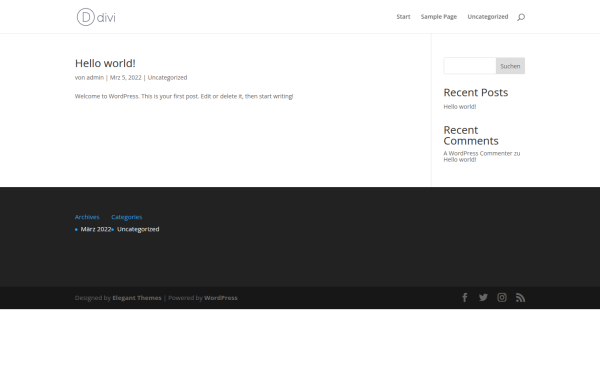Open the RSS feed icon in footer
The image size is (600, 375).
click(520, 298)
